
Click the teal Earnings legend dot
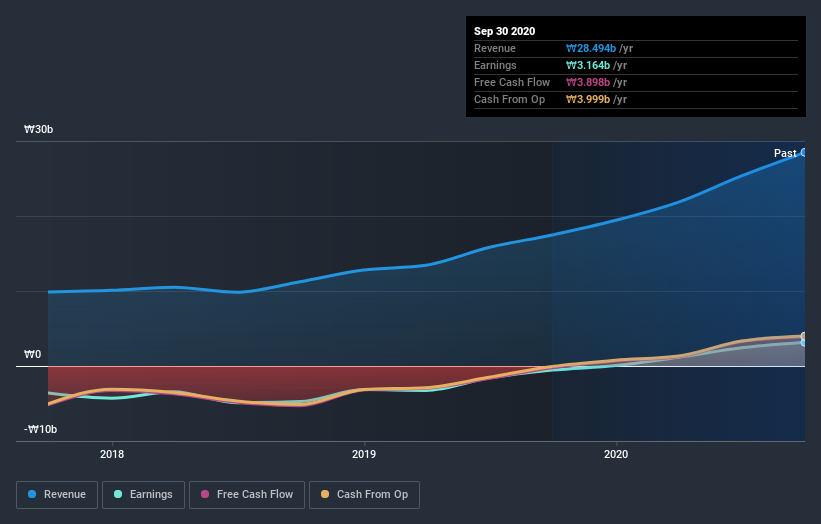pyautogui.click(x=118, y=494)
